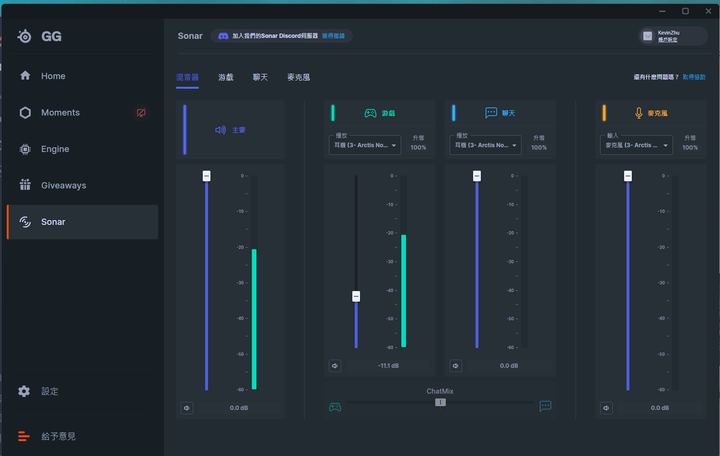
Task: Switch to the 麥克風 tab
Action: 298,77
